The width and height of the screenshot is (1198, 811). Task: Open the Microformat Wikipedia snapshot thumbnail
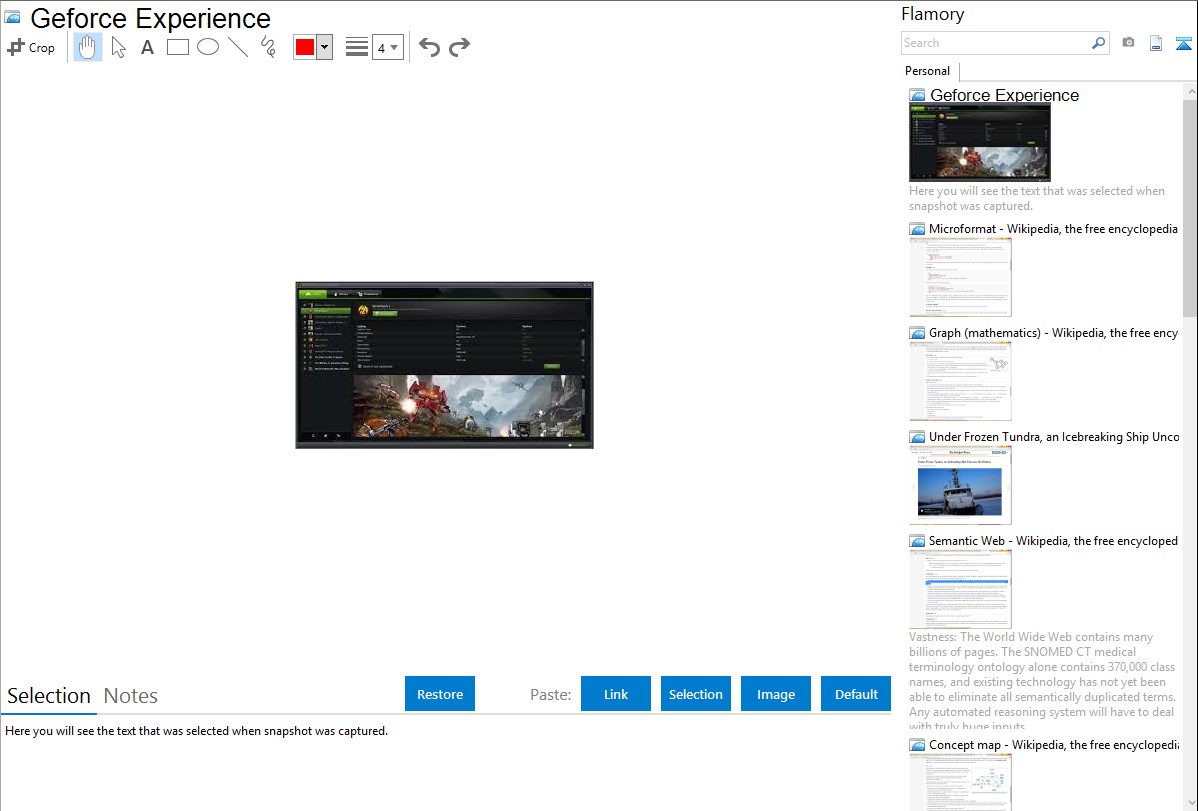click(x=960, y=277)
